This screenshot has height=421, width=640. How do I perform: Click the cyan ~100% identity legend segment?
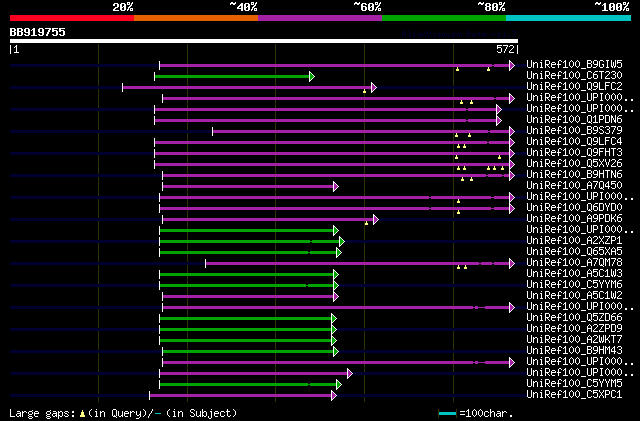point(569,18)
